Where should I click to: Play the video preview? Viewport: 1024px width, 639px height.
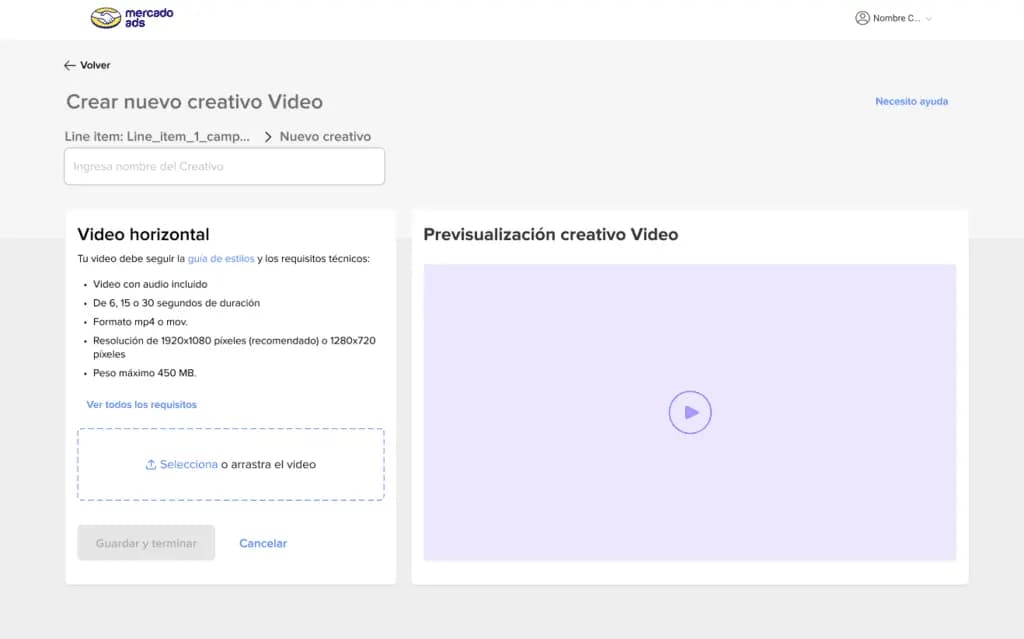coord(690,412)
